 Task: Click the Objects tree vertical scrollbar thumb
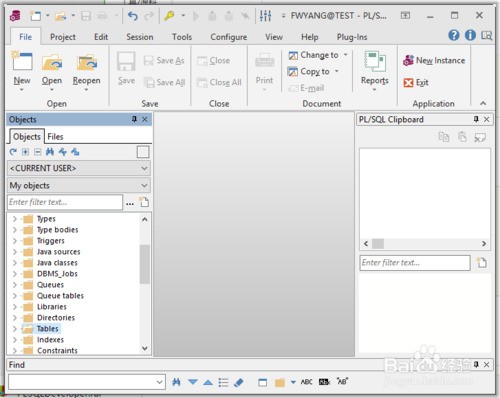[145, 264]
